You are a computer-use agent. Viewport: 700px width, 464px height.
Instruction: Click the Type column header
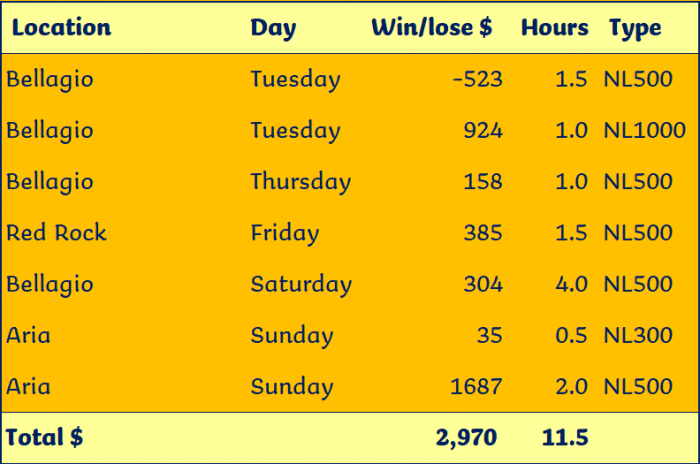click(635, 29)
